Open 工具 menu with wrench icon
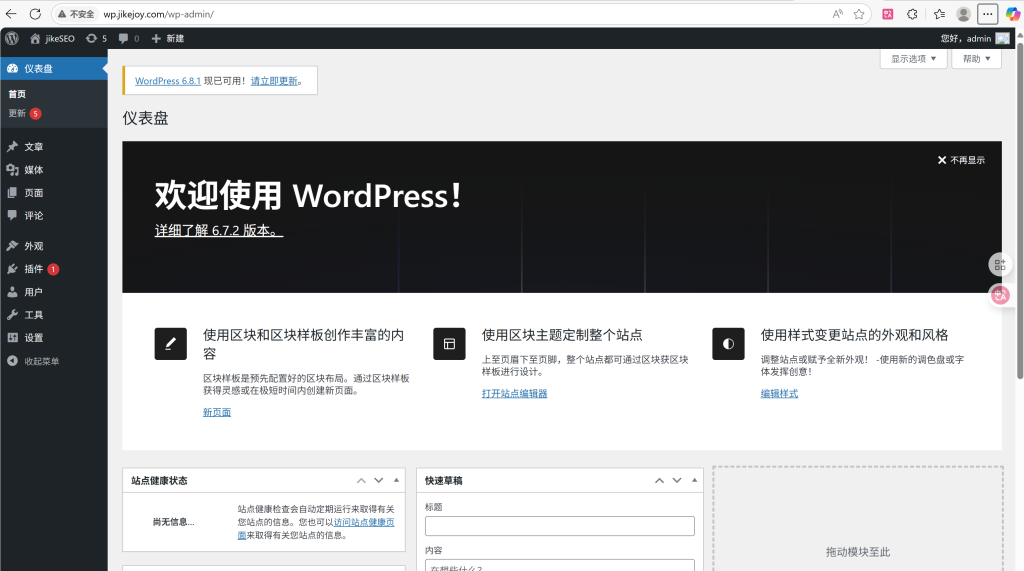The height and width of the screenshot is (571, 1024). pyautogui.click(x=54, y=315)
